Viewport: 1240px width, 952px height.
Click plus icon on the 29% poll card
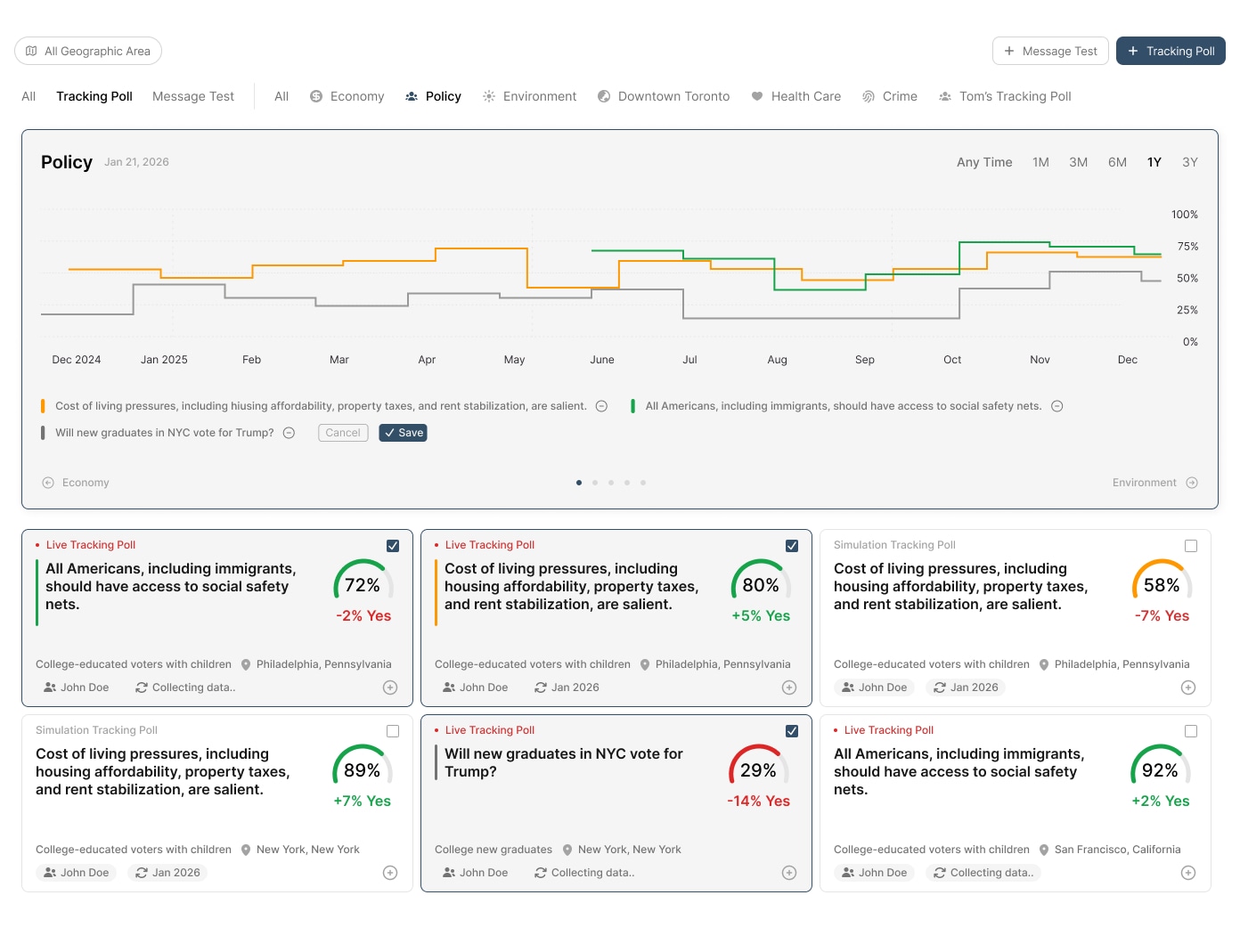click(x=789, y=873)
